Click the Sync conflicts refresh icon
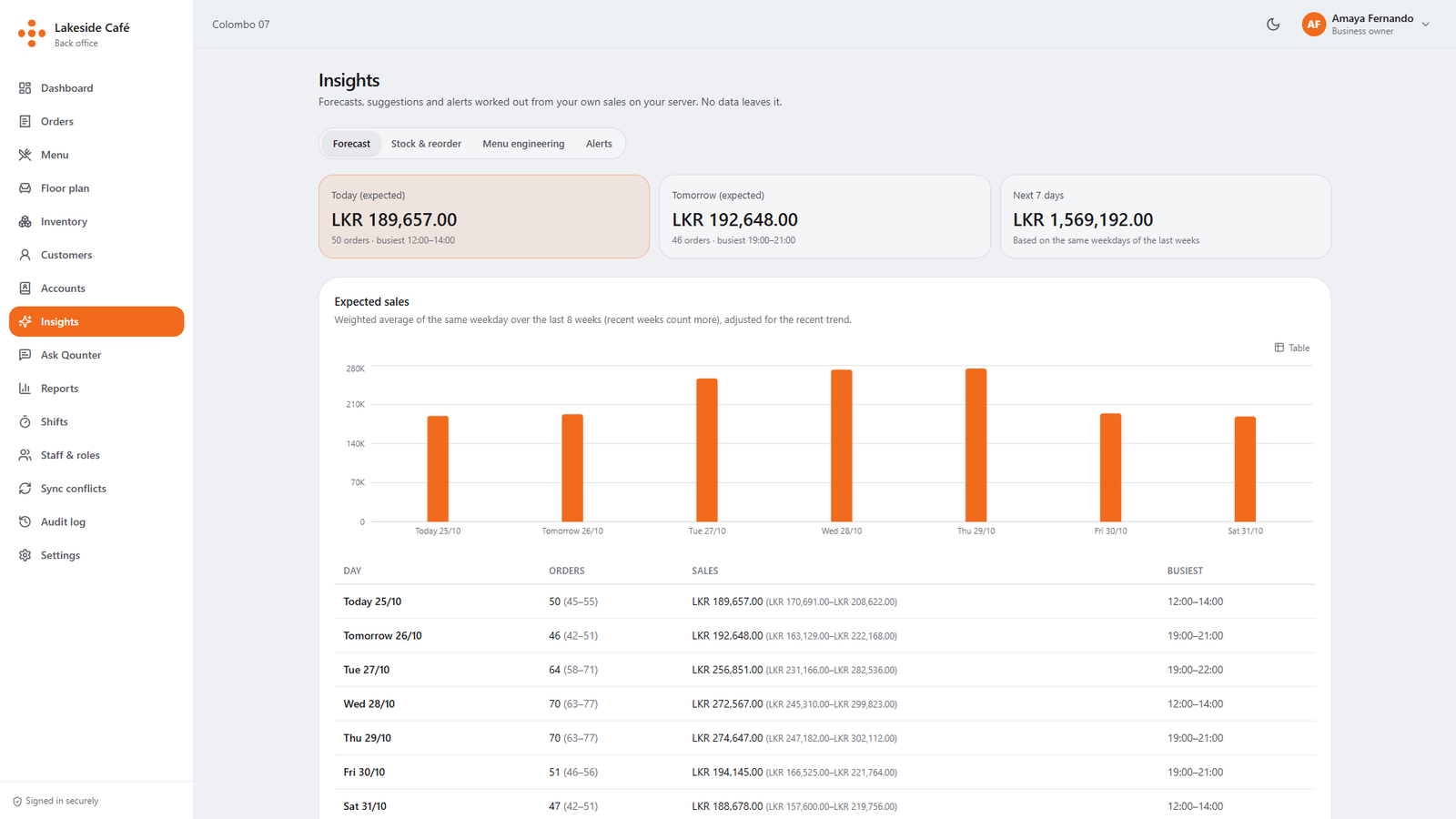Screen dimensions: 1456x819 25,489
